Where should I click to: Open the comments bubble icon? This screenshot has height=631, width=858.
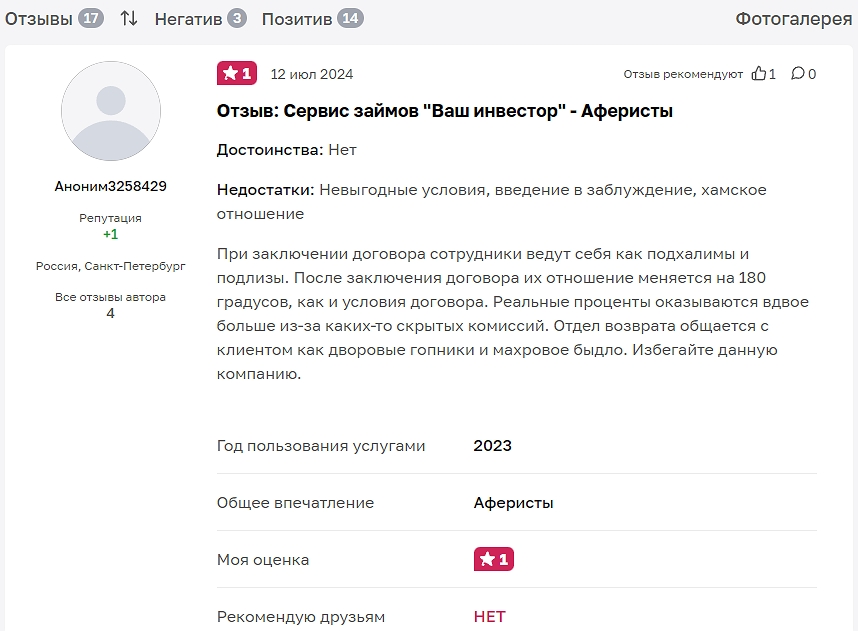[x=797, y=74]
